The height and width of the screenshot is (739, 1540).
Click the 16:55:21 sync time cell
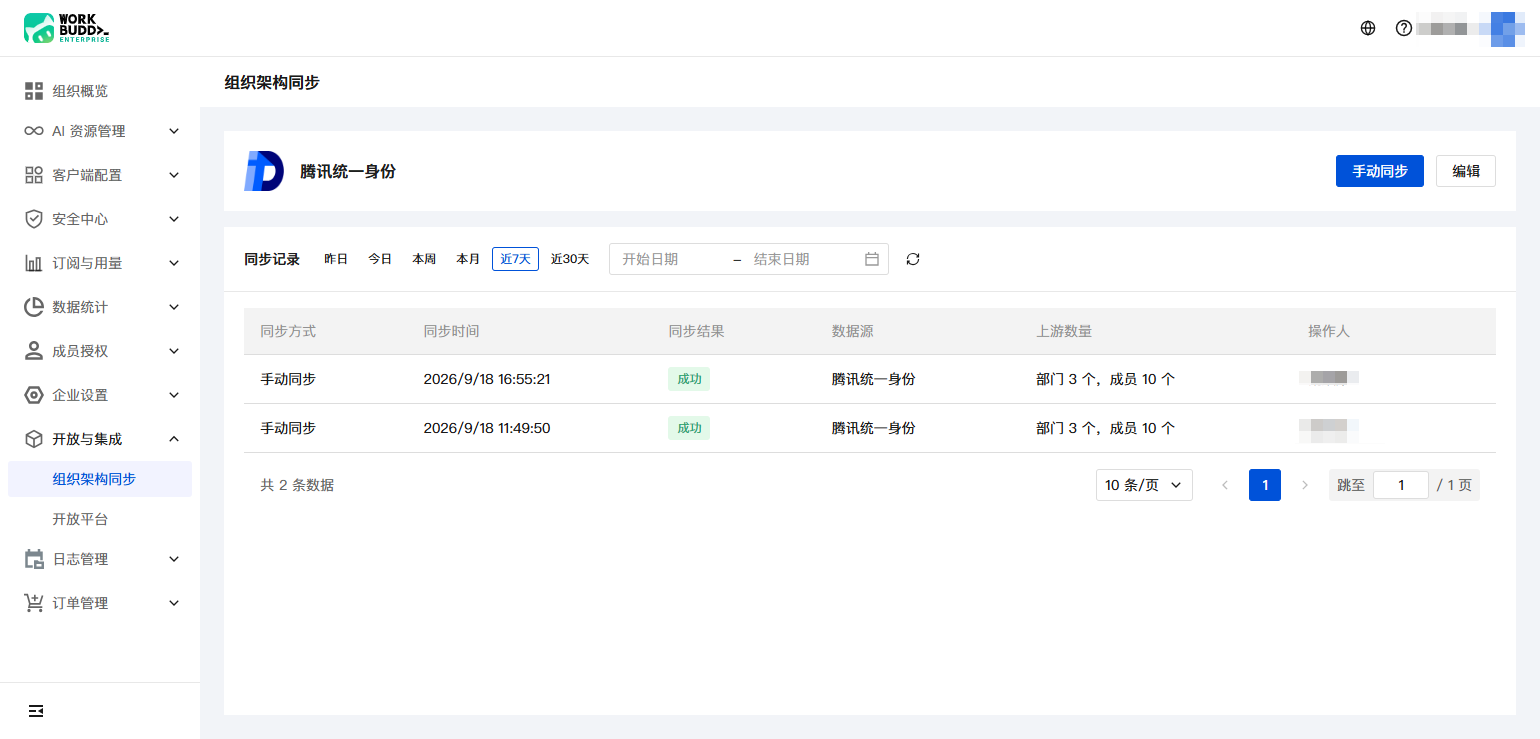tap(487, 379)
